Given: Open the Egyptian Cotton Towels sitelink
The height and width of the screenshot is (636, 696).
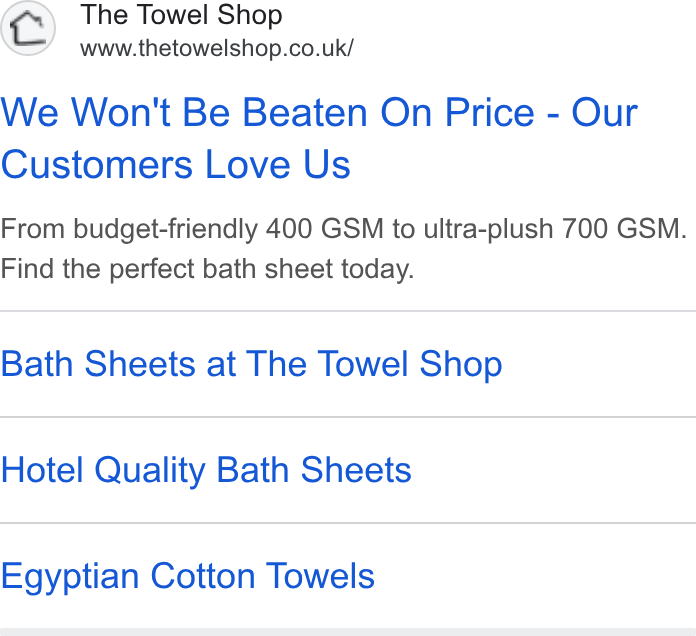Looking at the screenshot, I should coord(188,577).
